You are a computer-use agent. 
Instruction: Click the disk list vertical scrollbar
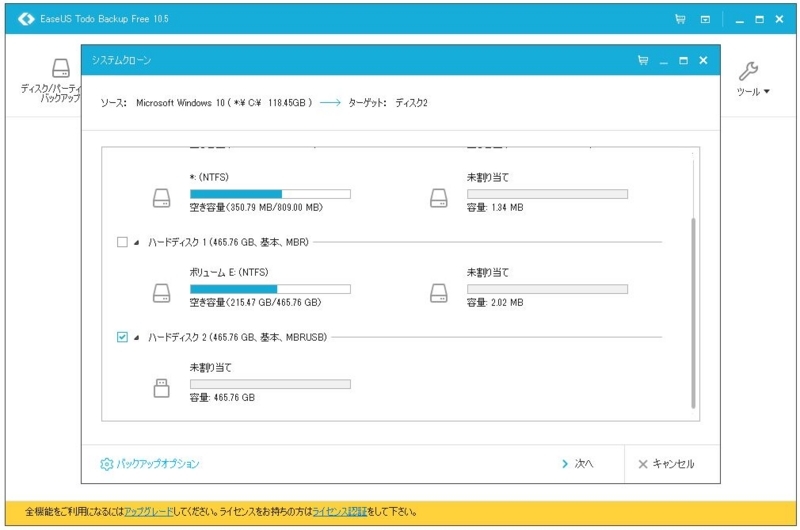click(693, 313)
